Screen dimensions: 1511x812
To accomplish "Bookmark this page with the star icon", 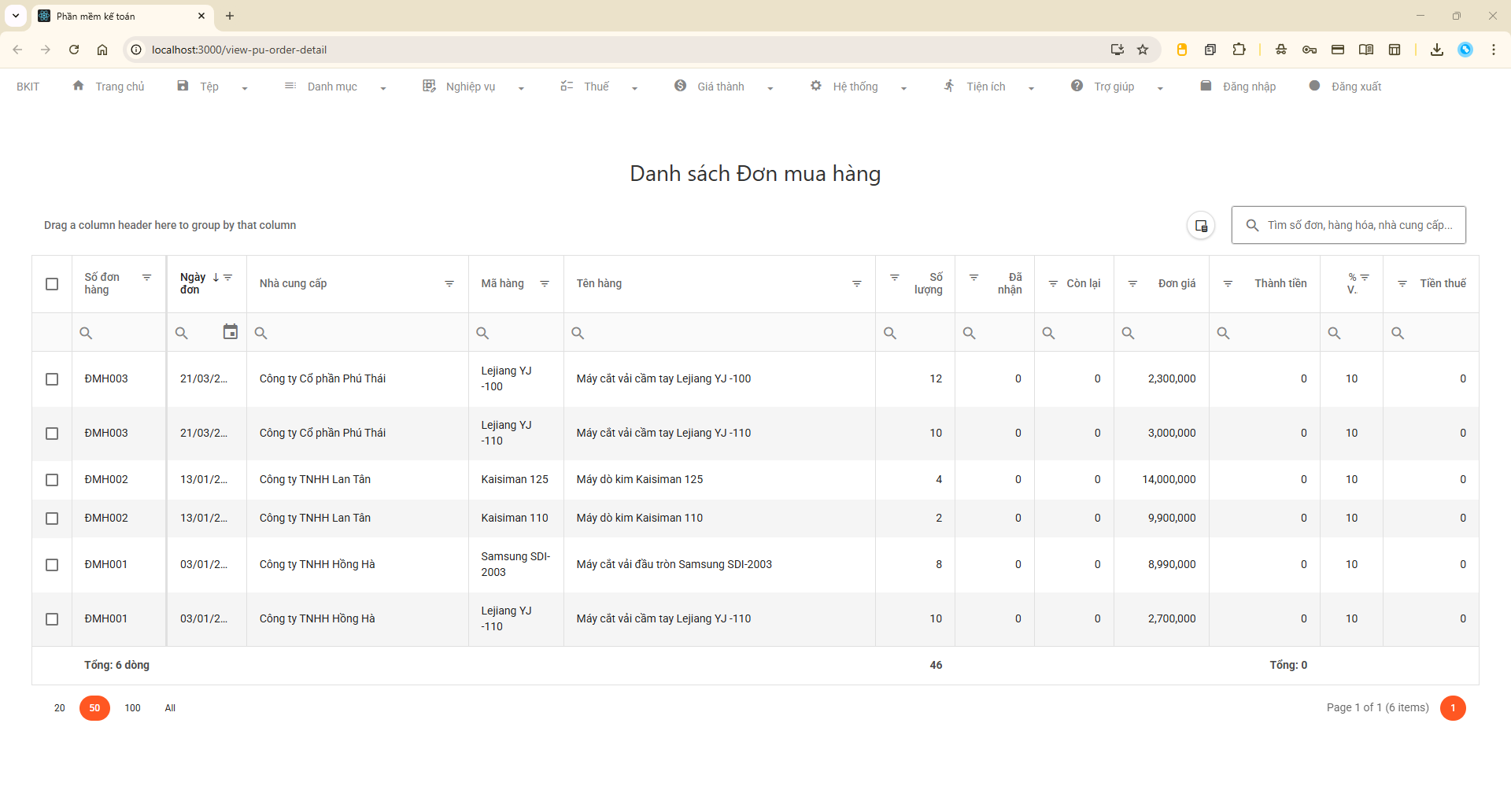I will pos(1143,50).
